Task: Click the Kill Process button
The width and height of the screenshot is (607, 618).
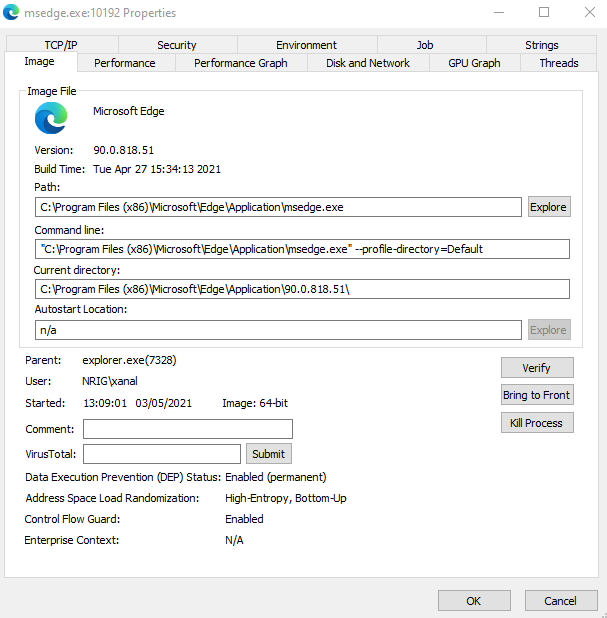Action: tap(537, 423)
